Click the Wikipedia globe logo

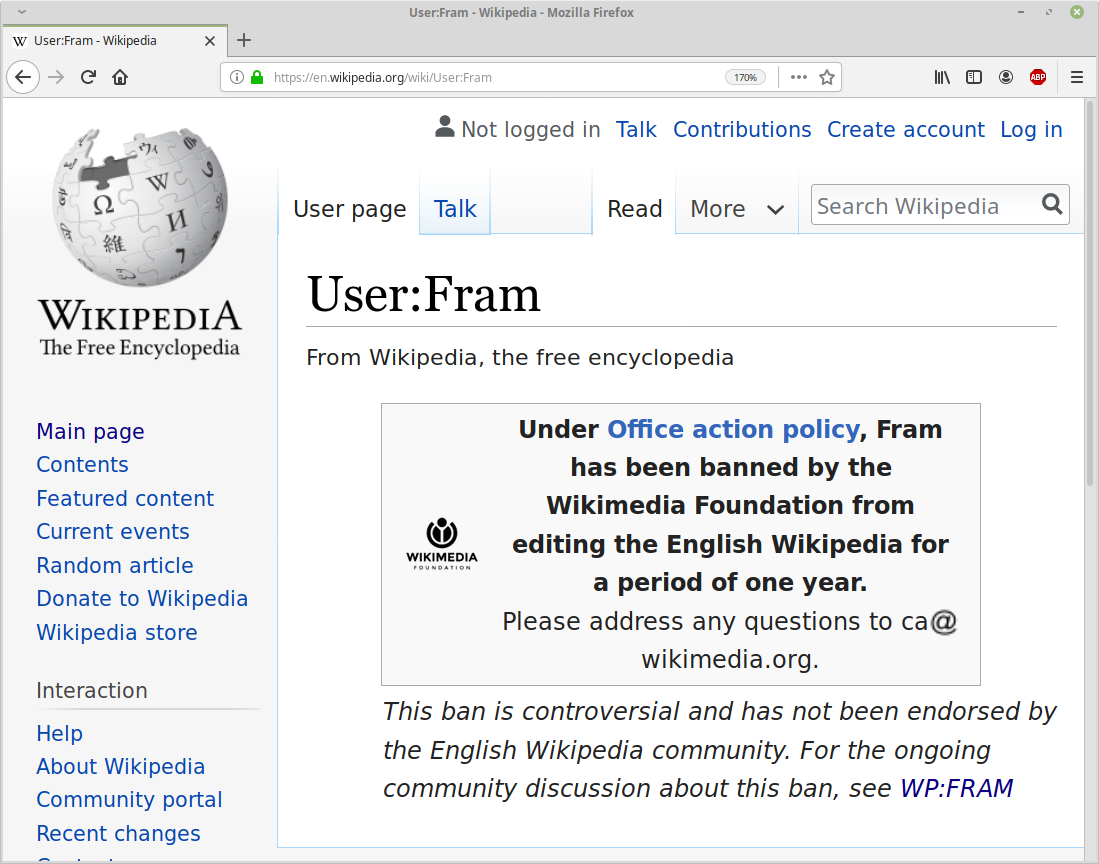point(141,207)
